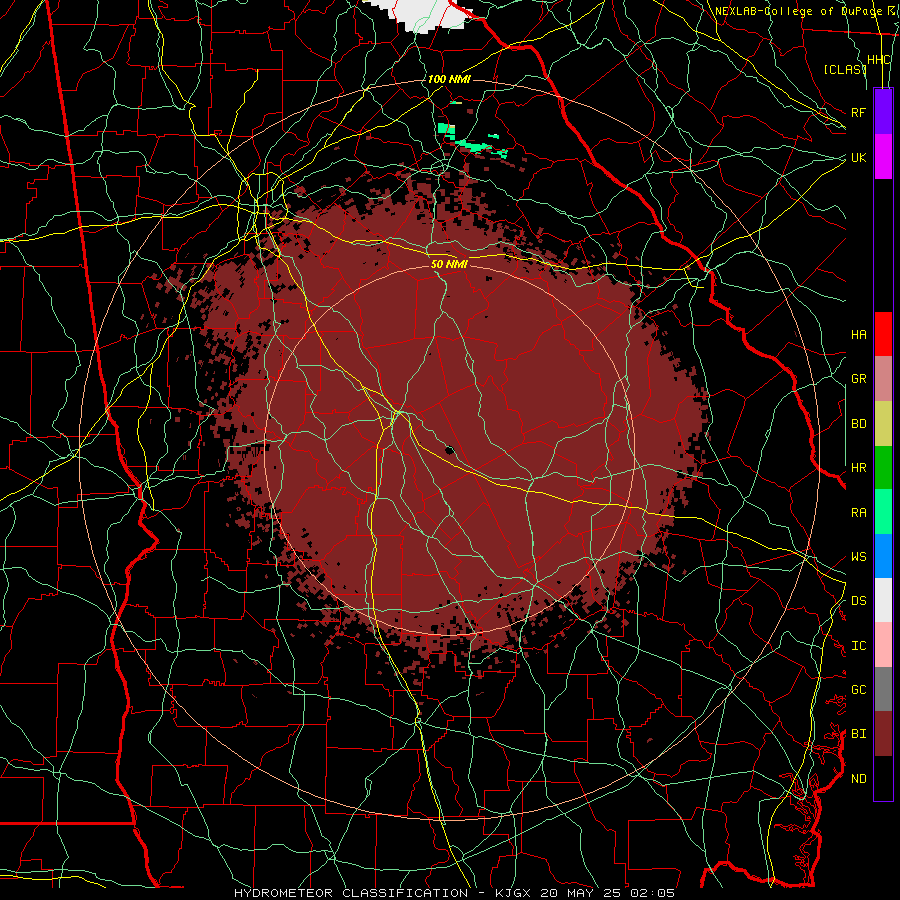The image size is (900, 900).
Task: Click the WS legend label
Action: [x=859, y=557]
